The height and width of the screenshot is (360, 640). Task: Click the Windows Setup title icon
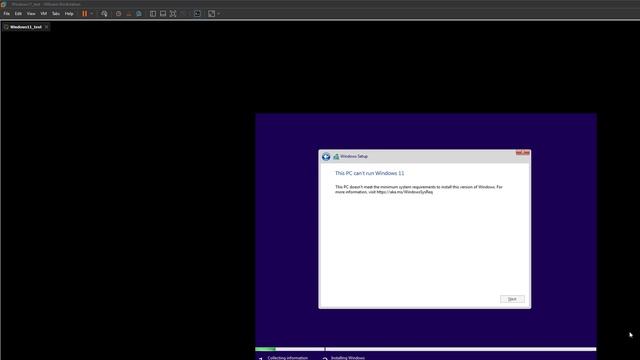tap(336, 156)
